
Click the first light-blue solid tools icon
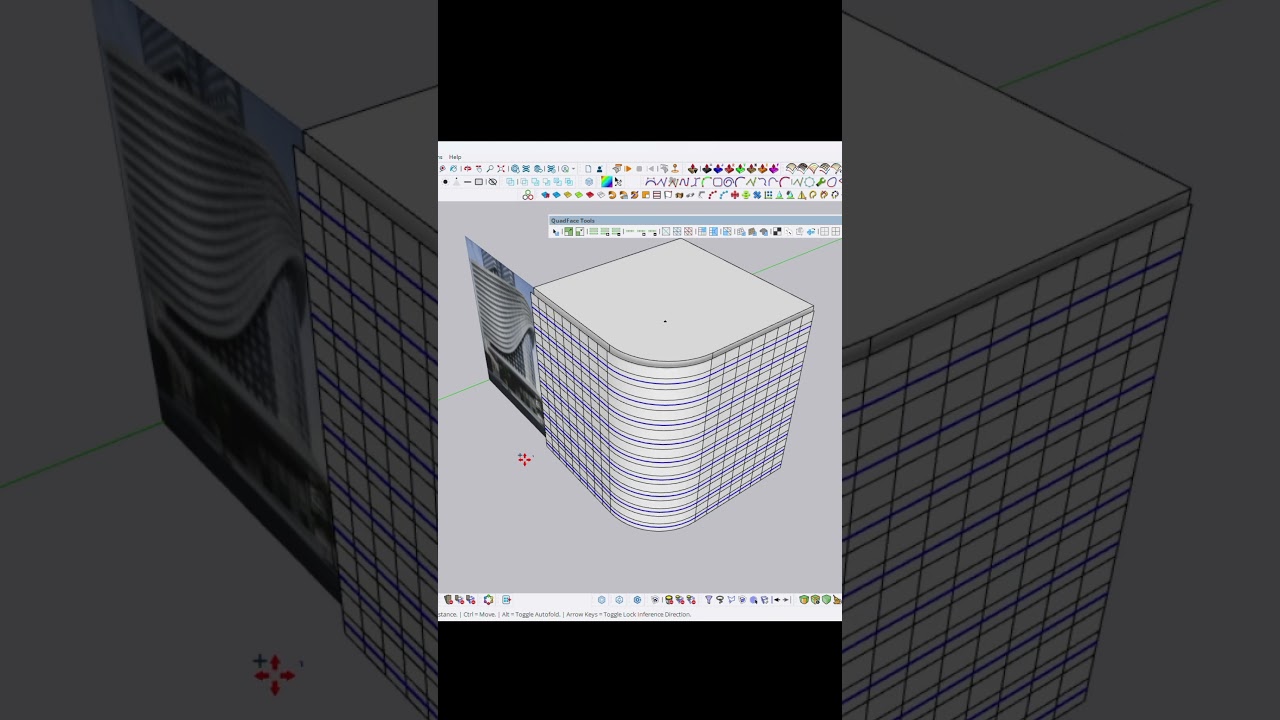tap(510, 182)
